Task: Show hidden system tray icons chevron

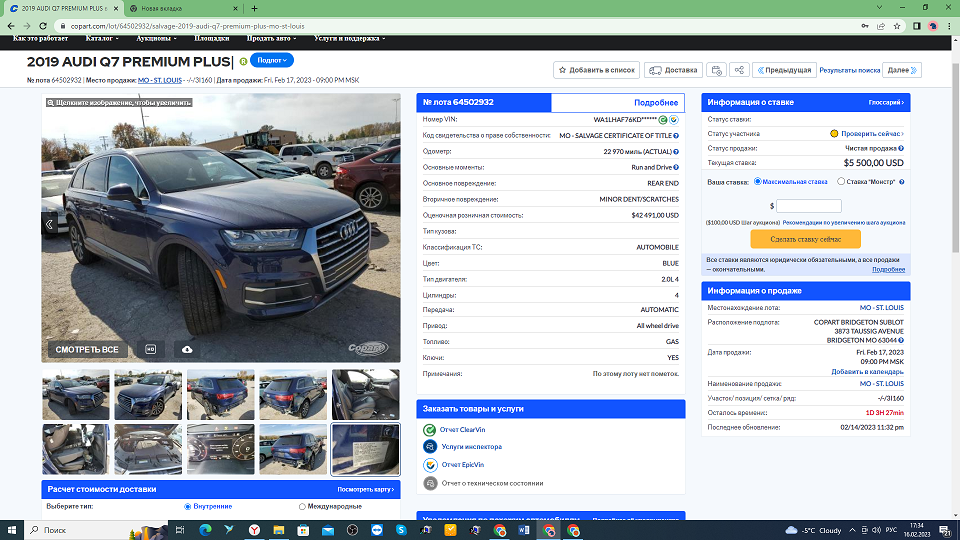Action: (x=852, y=530)
